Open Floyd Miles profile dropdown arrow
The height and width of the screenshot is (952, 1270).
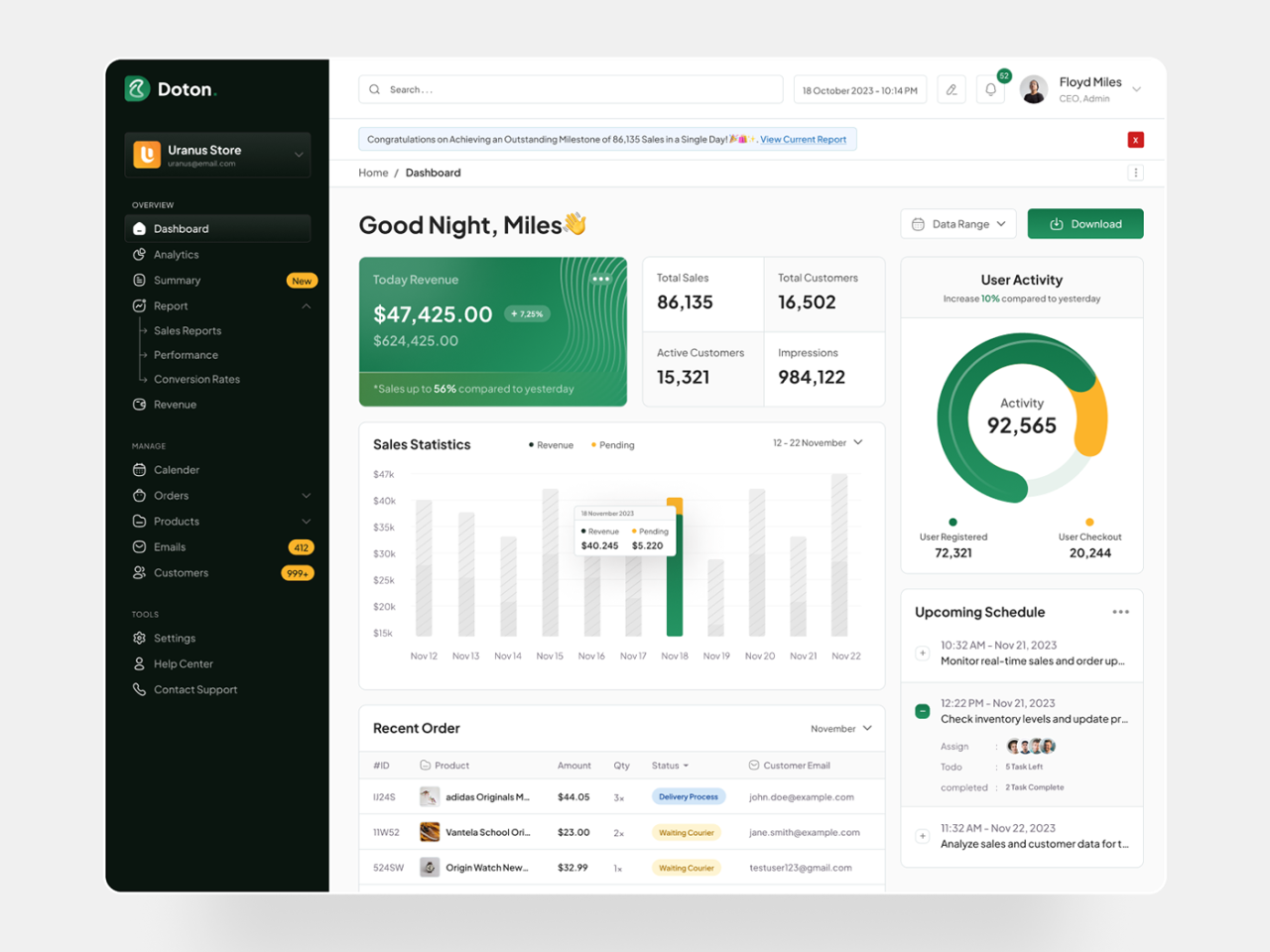point(1137,89)
